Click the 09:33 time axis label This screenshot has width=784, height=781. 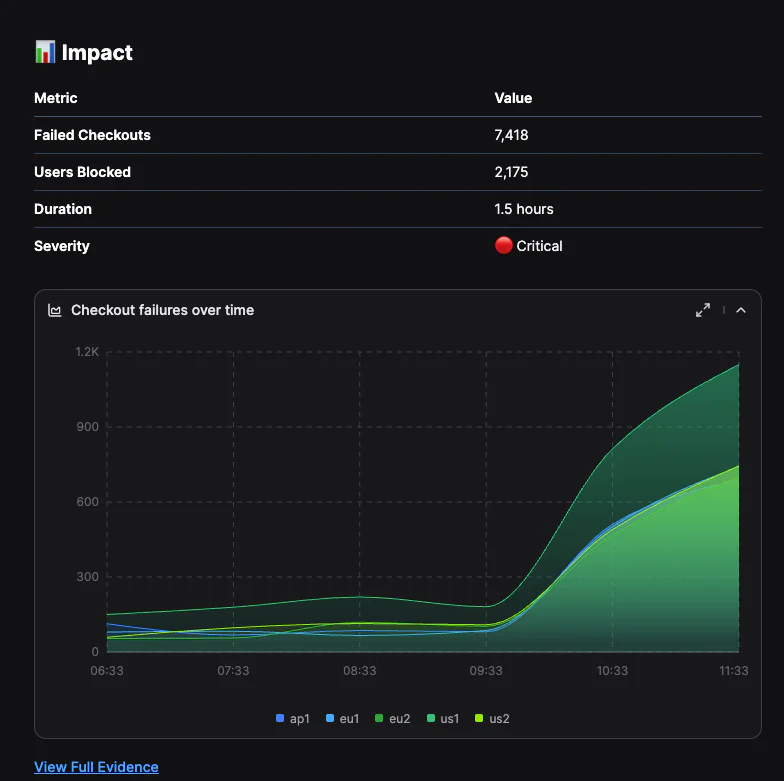tap(486, 671)
